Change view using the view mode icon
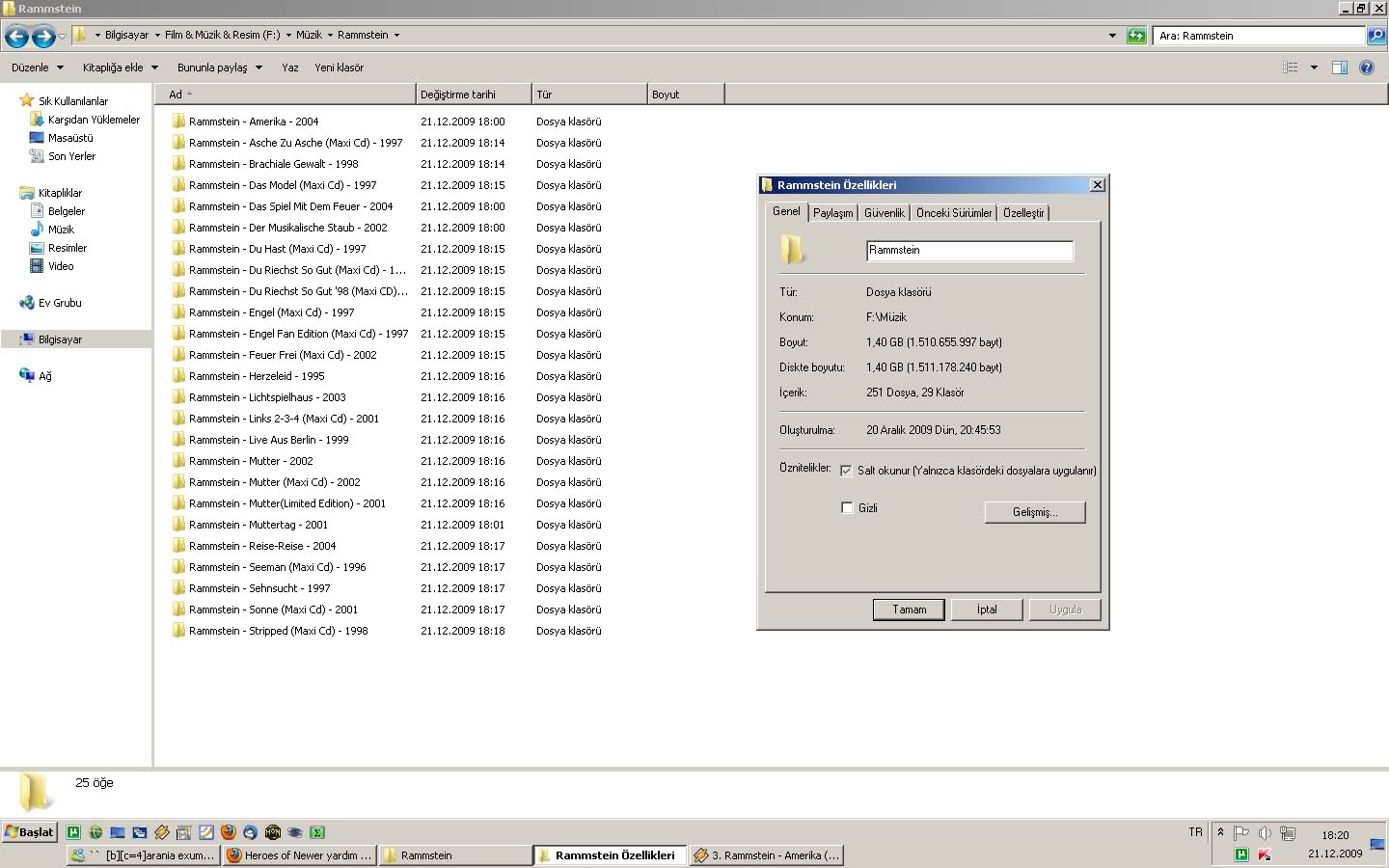This screenshot has width=1389, height=868. coord(1290,68)
